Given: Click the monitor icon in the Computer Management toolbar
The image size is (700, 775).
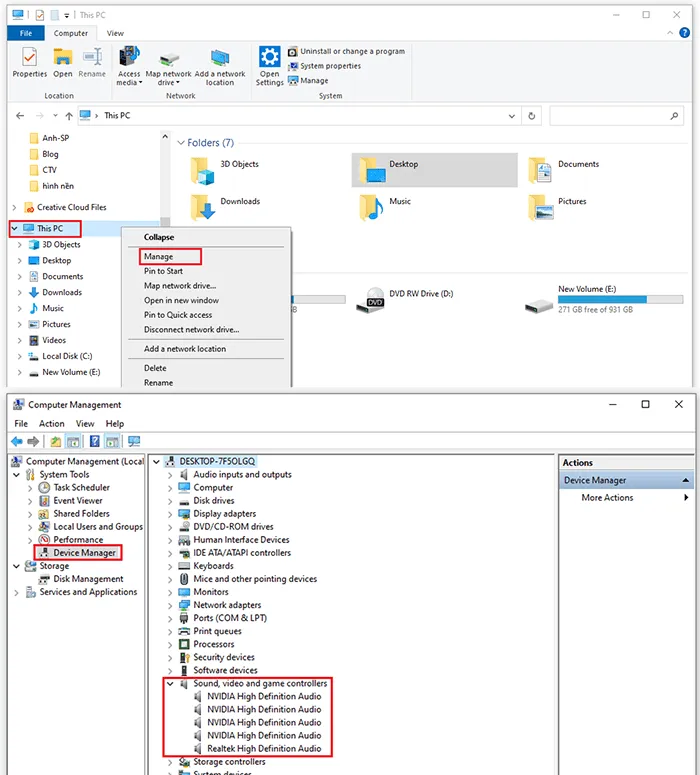Looking at the screenshot, I should pyautogui.click(x=134, y=441).
